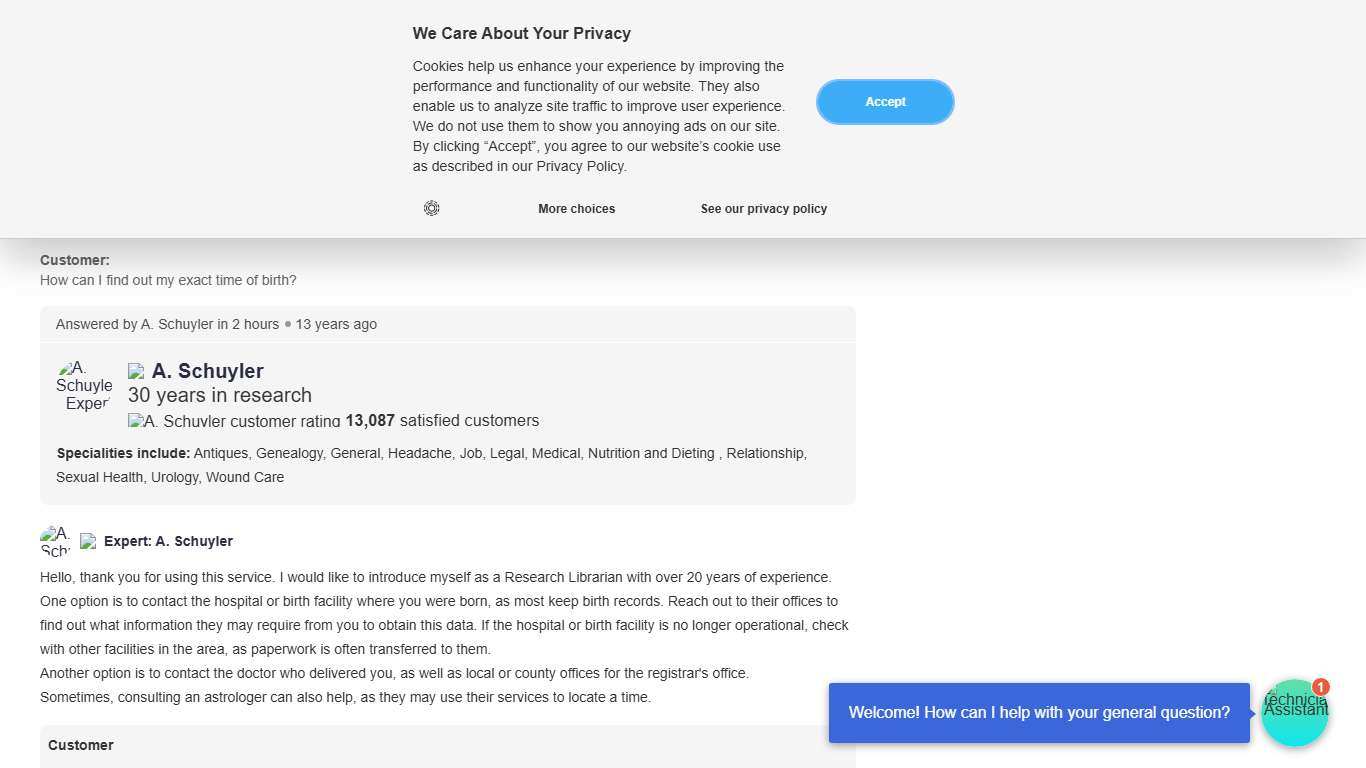Click the A. Schuyler customer rating image
This screenshot has width=1366, height=768.
coord(234,421)
